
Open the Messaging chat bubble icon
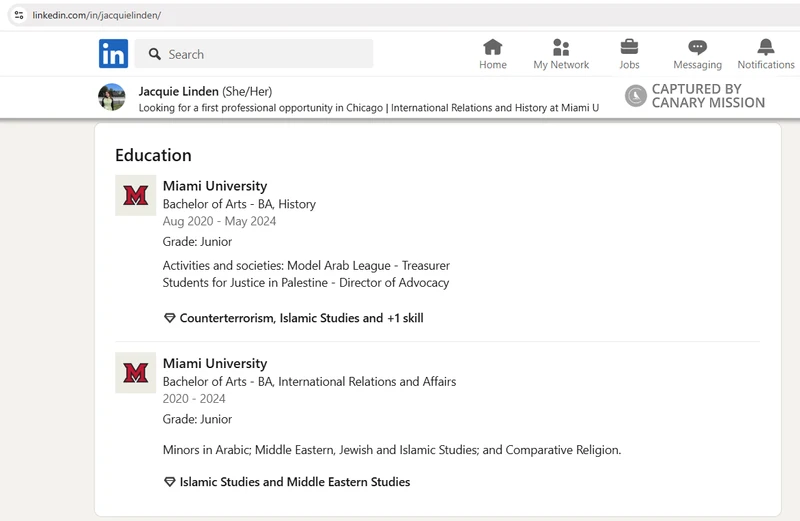pos(697,47)
